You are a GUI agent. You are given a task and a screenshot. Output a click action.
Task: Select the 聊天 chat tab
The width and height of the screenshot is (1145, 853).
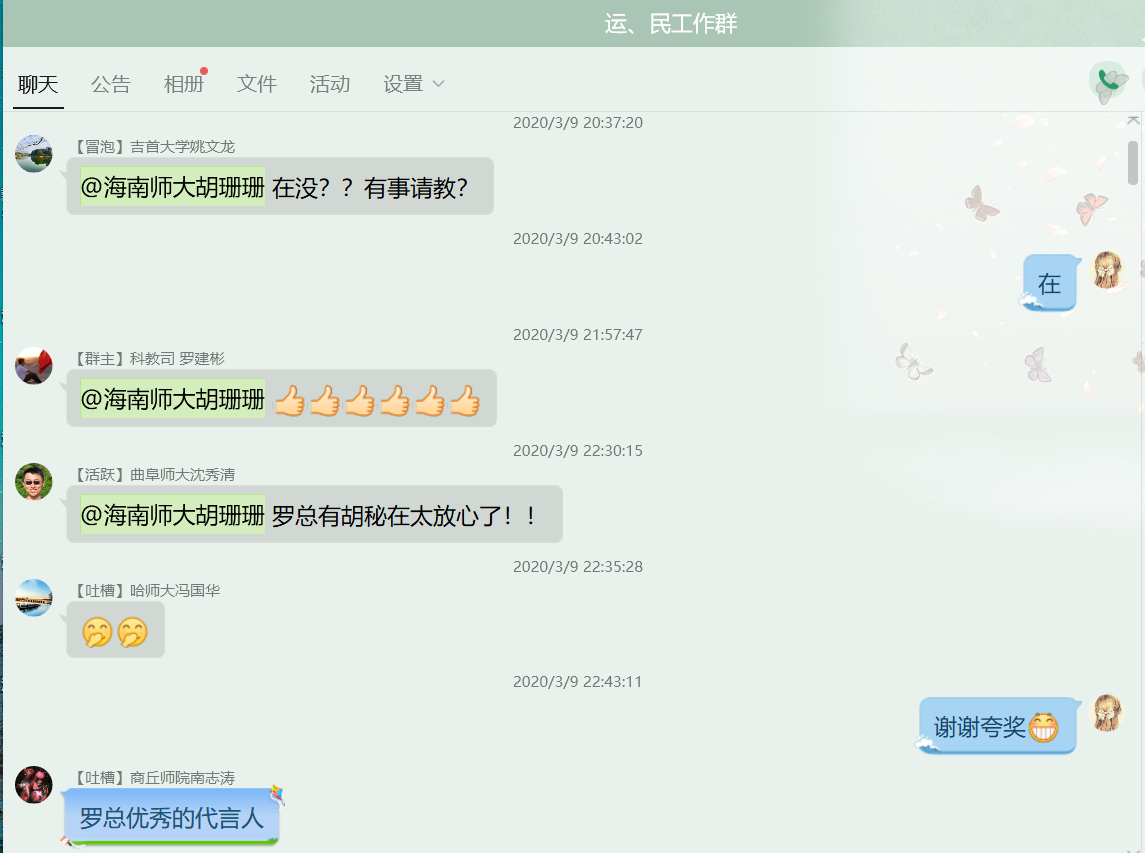coord(37,84)
